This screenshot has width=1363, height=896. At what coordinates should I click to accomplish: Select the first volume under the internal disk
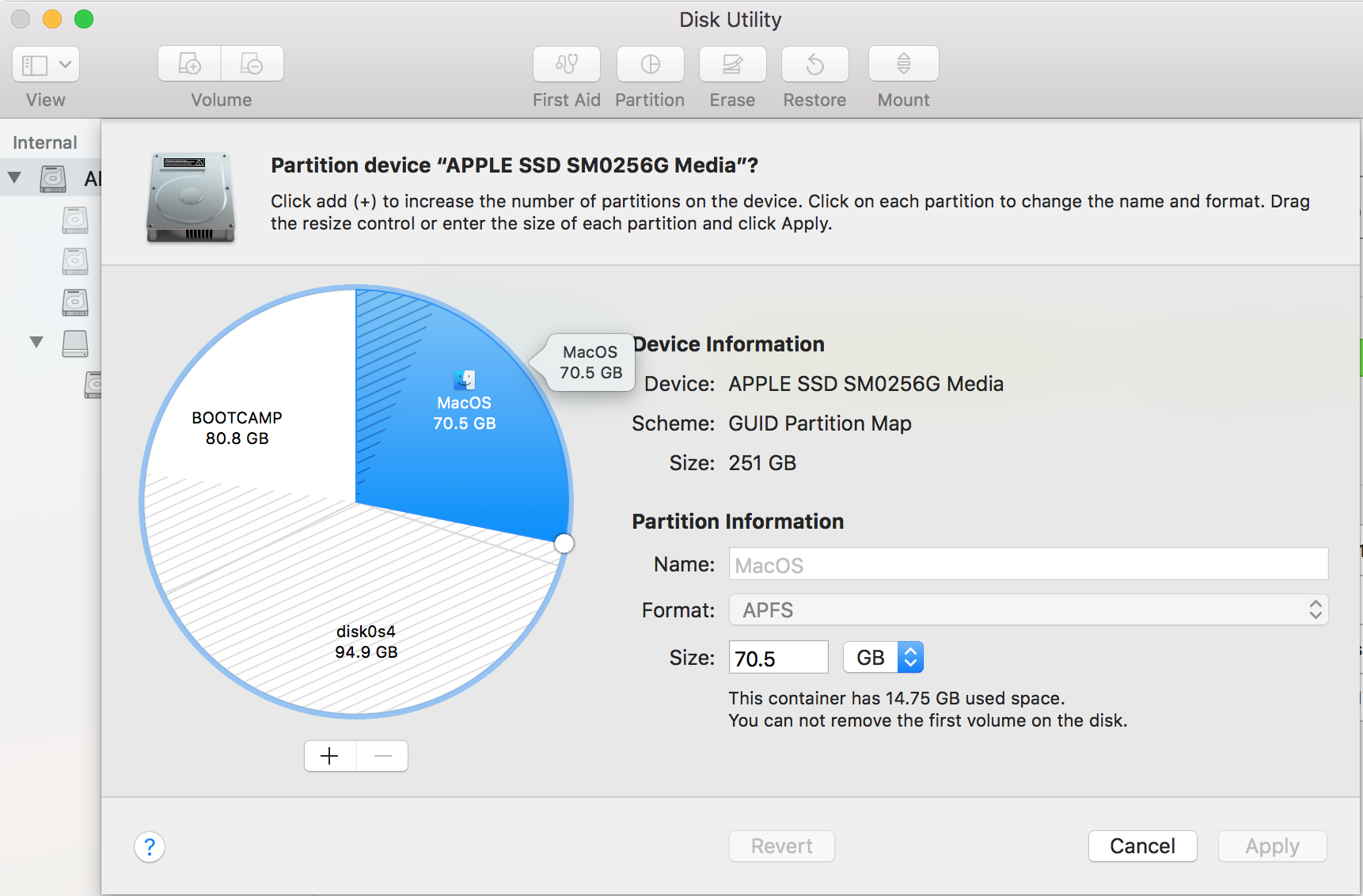(x=75, y=220)
